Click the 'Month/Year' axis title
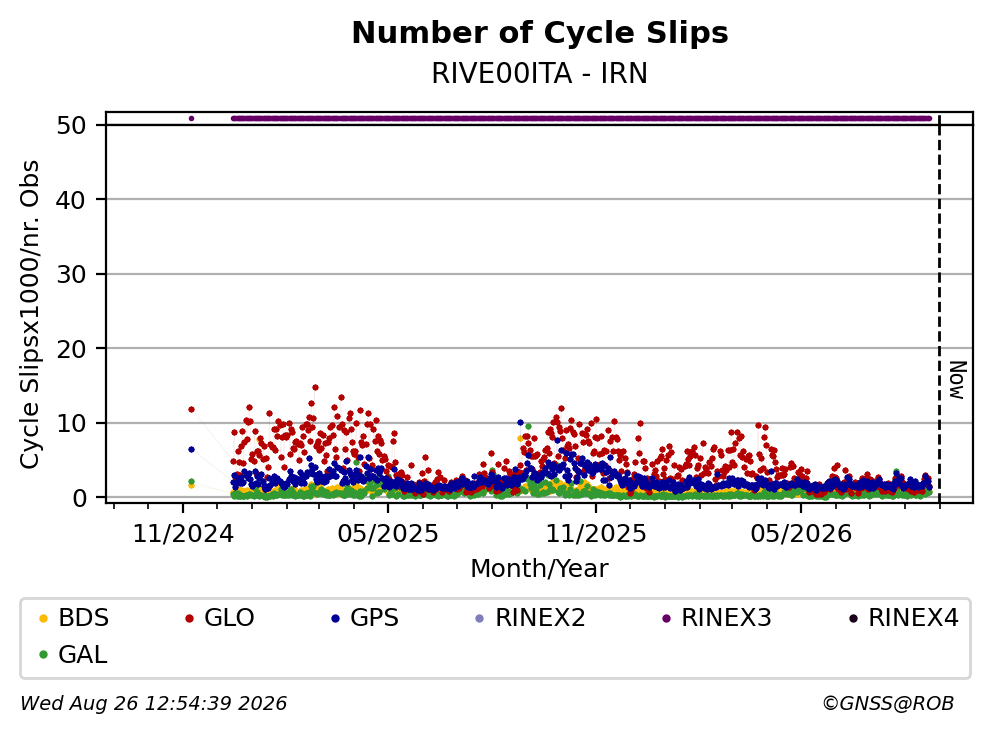Screen dimensions: 993x734 [540, 568]
